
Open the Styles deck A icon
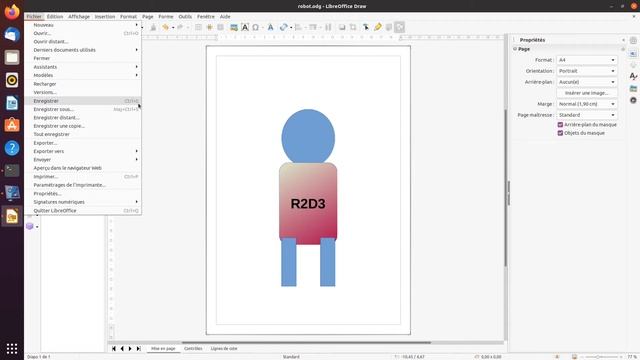coord(633,76)
